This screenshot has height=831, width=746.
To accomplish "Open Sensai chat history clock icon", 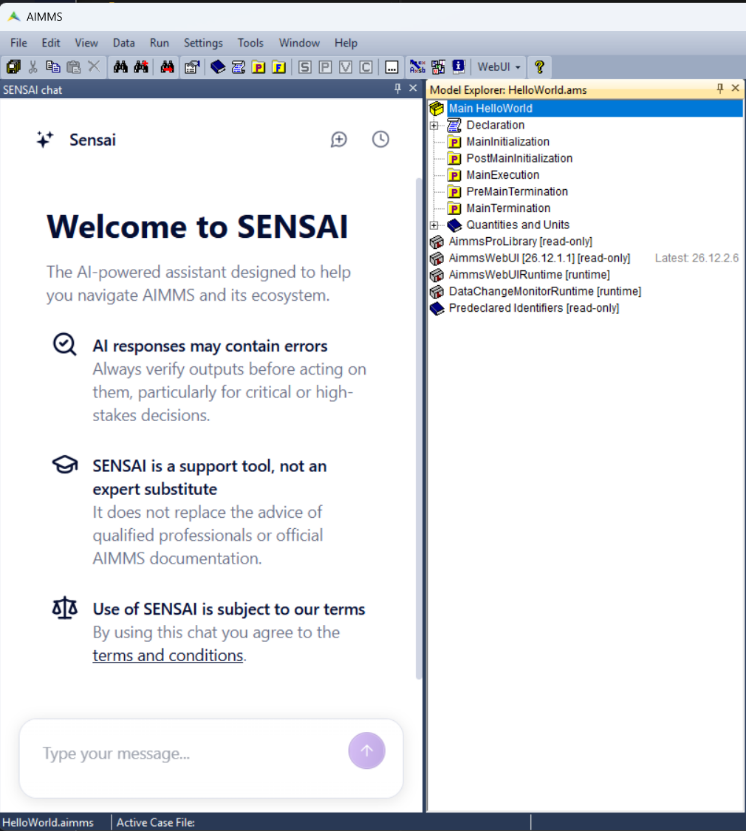I will tap(380, 139).
